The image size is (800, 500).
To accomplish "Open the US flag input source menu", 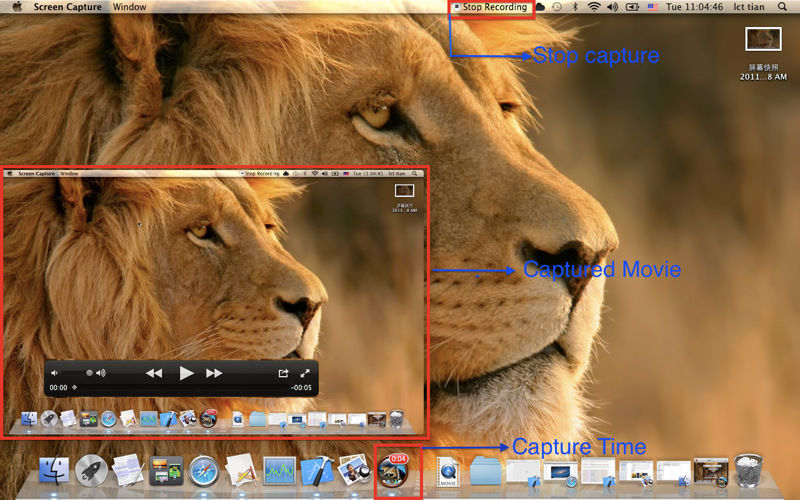I will pyautogui.click(x=653, y=7).
